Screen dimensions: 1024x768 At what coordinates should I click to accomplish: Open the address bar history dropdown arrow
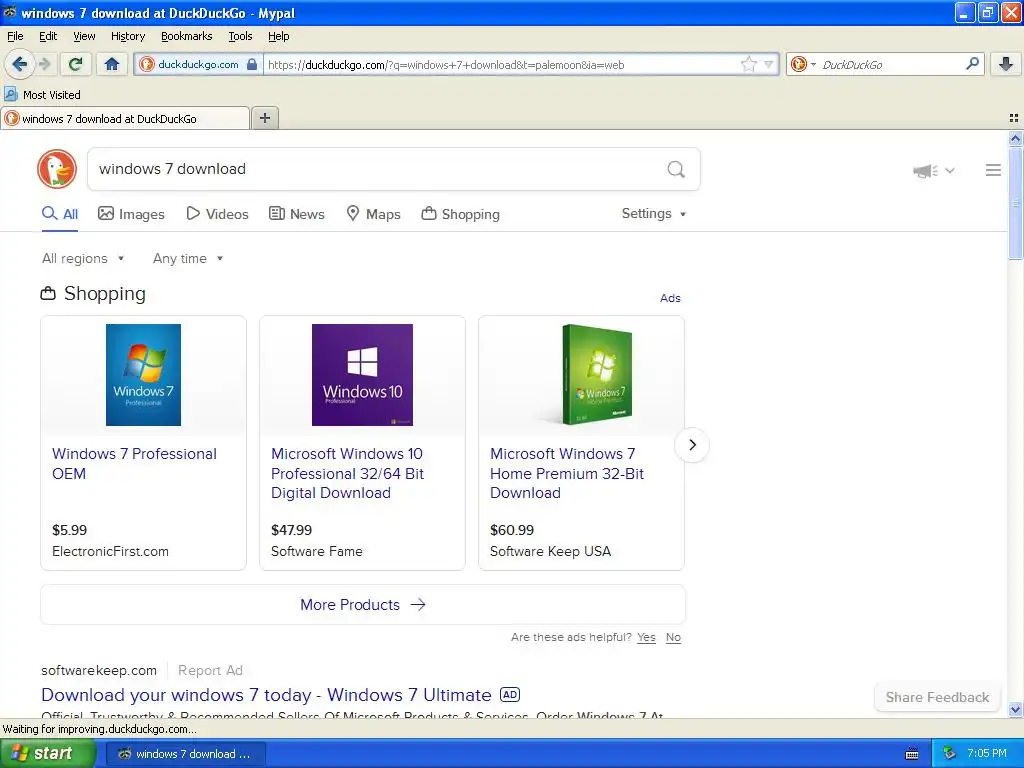coord(769,64)
